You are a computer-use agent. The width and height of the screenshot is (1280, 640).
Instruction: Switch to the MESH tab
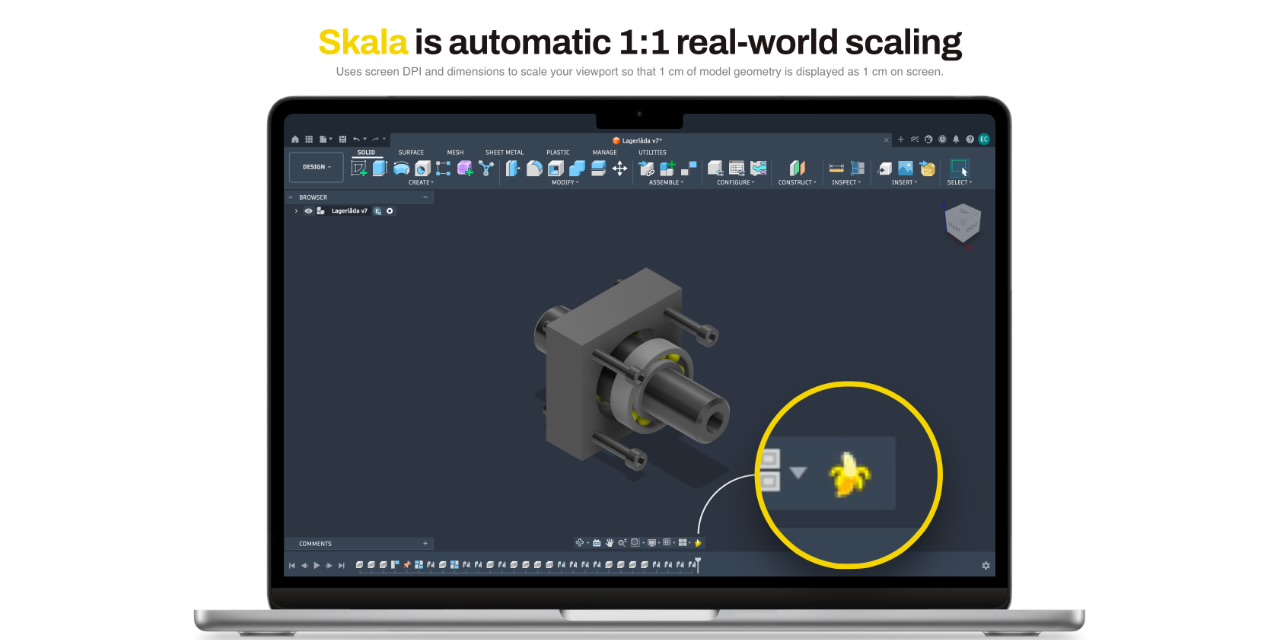pyautogui.click(x=455, y=152)
